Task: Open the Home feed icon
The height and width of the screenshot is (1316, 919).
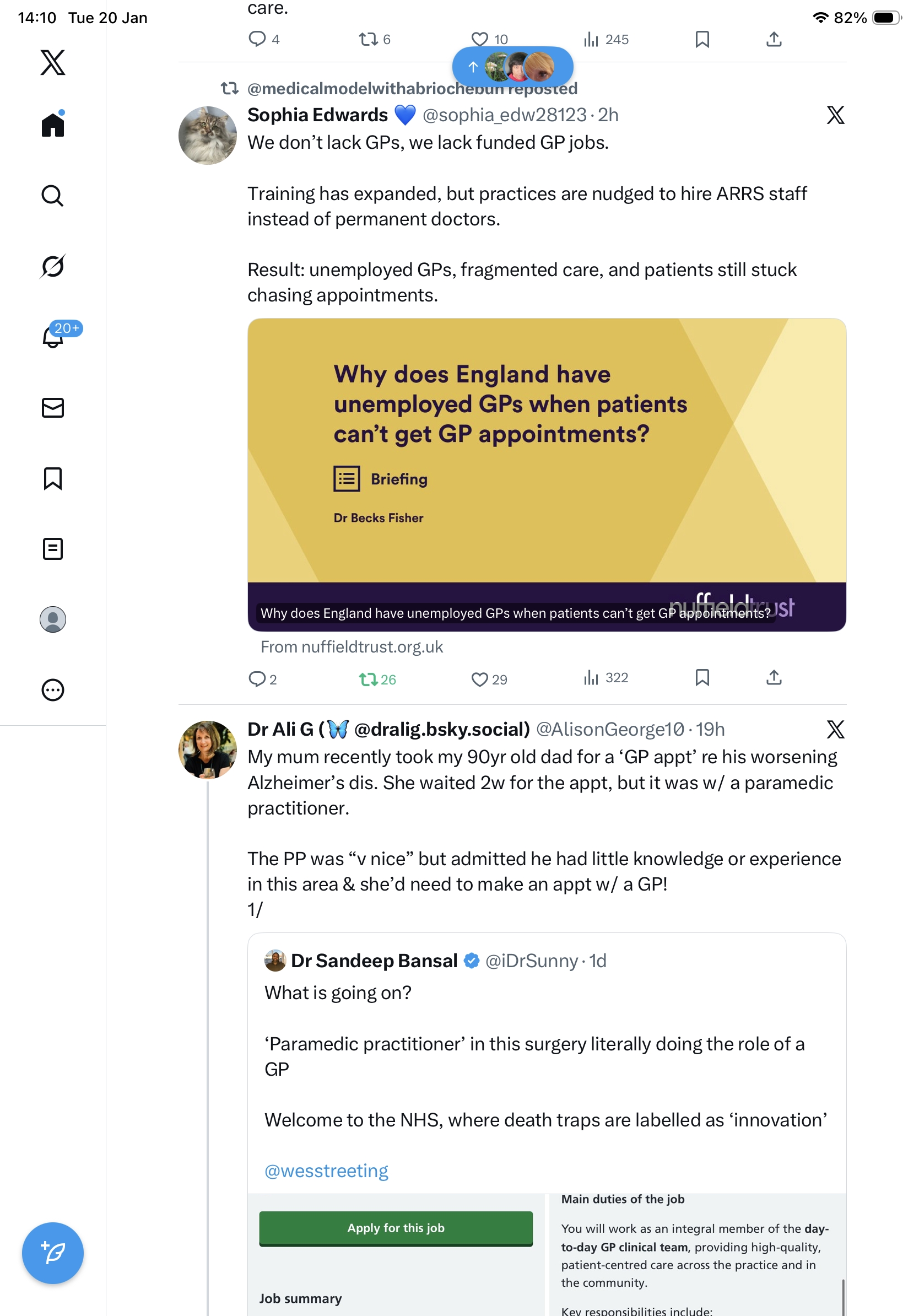Action: [53, 125]
